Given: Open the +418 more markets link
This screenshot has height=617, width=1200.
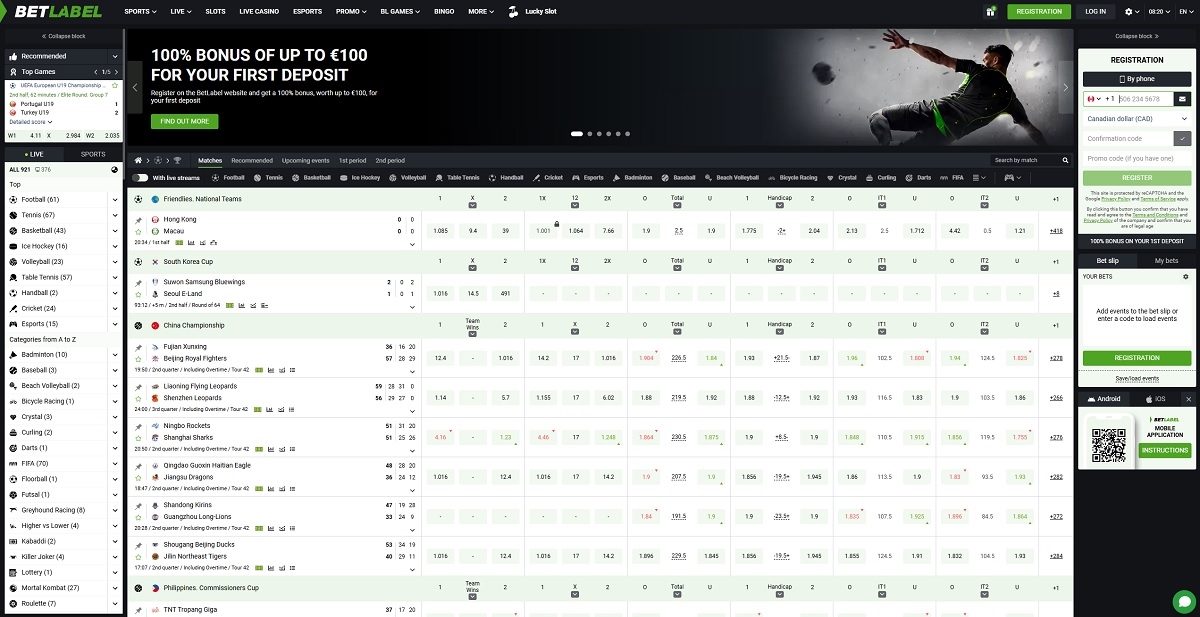Looking at the screenshot, I should click(1056, 231).
